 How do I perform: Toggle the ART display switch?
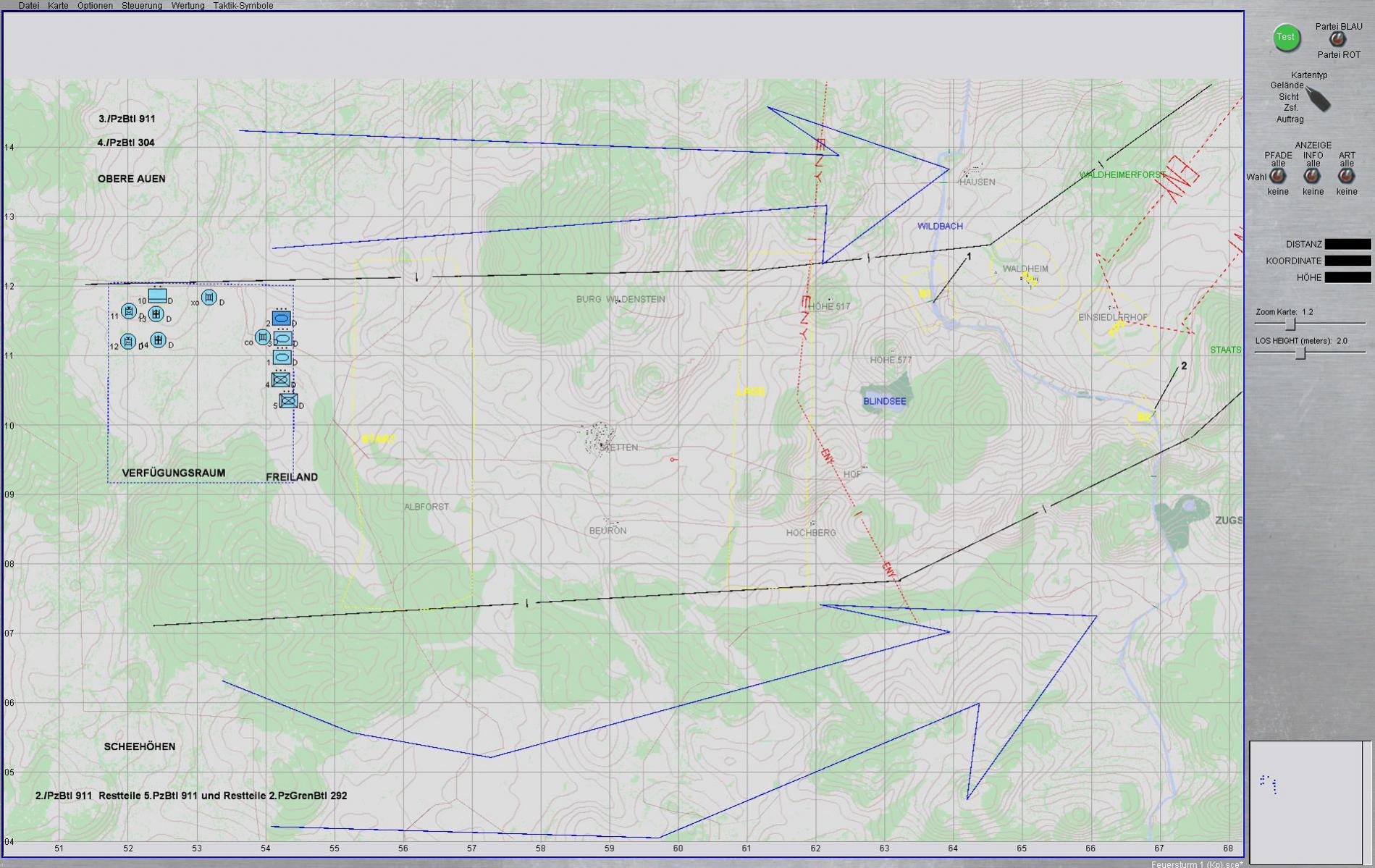click(x=1346, y=176)
